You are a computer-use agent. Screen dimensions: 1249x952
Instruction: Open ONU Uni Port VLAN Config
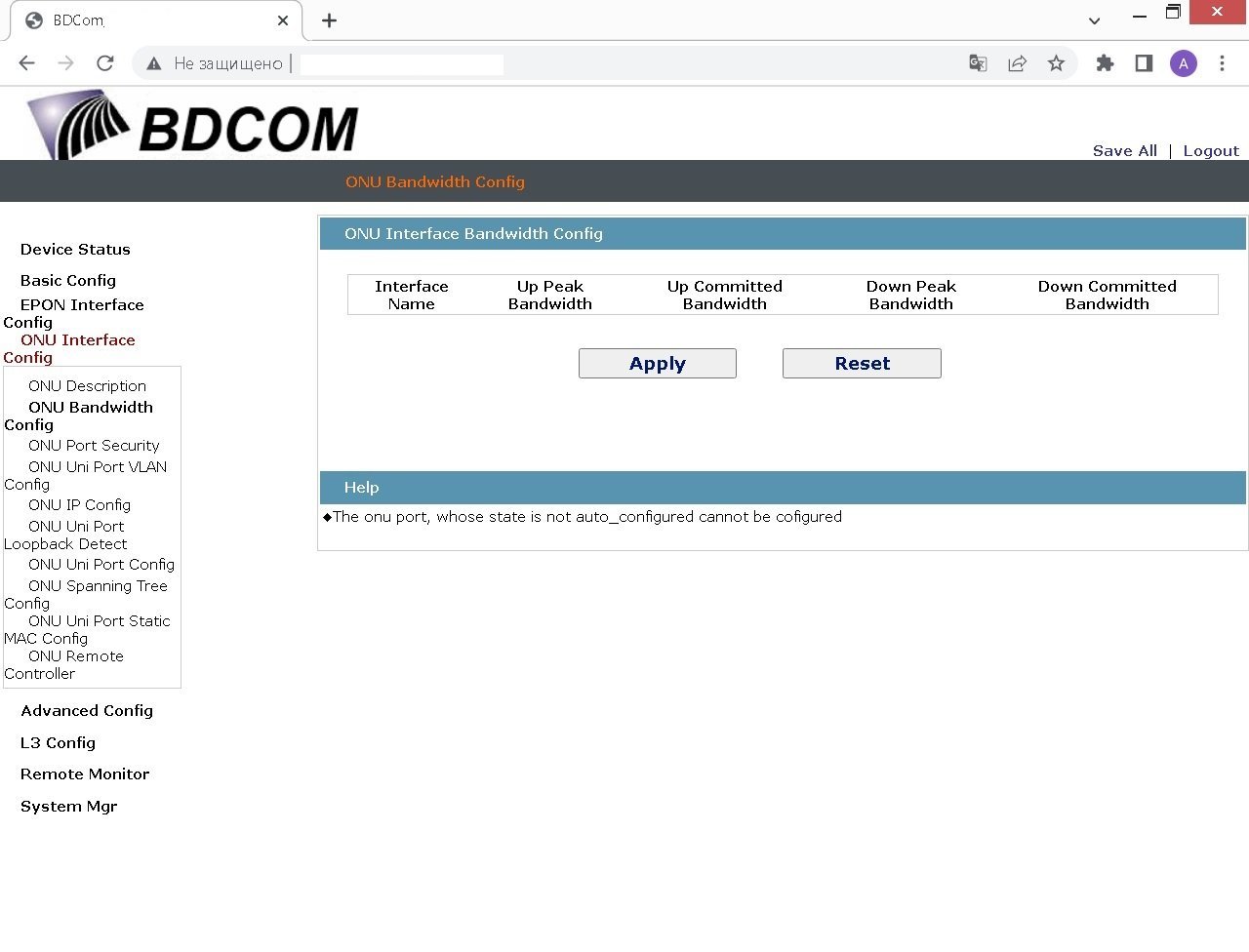pos(86,476)
